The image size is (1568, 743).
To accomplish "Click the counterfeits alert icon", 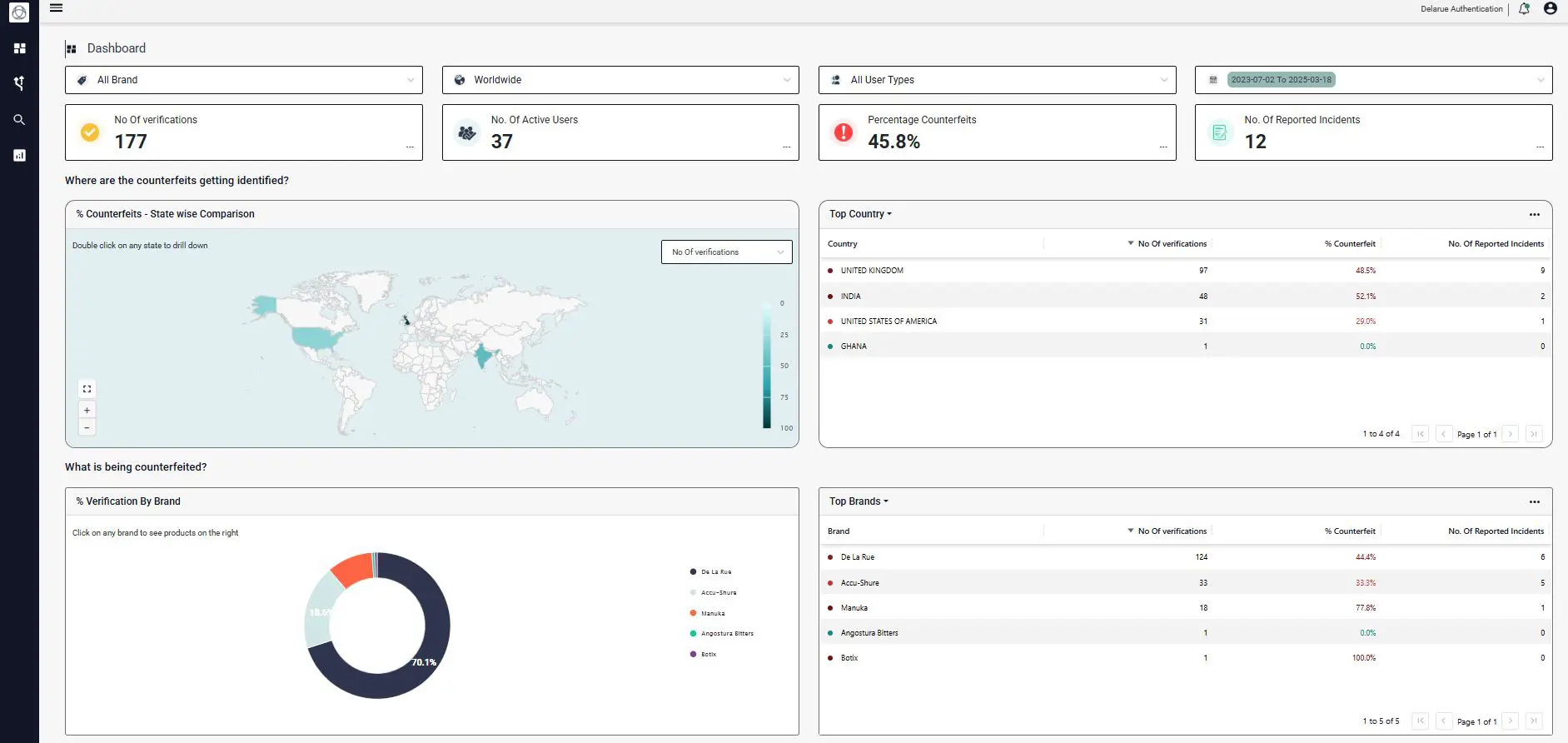I will [x=844, y=132].
